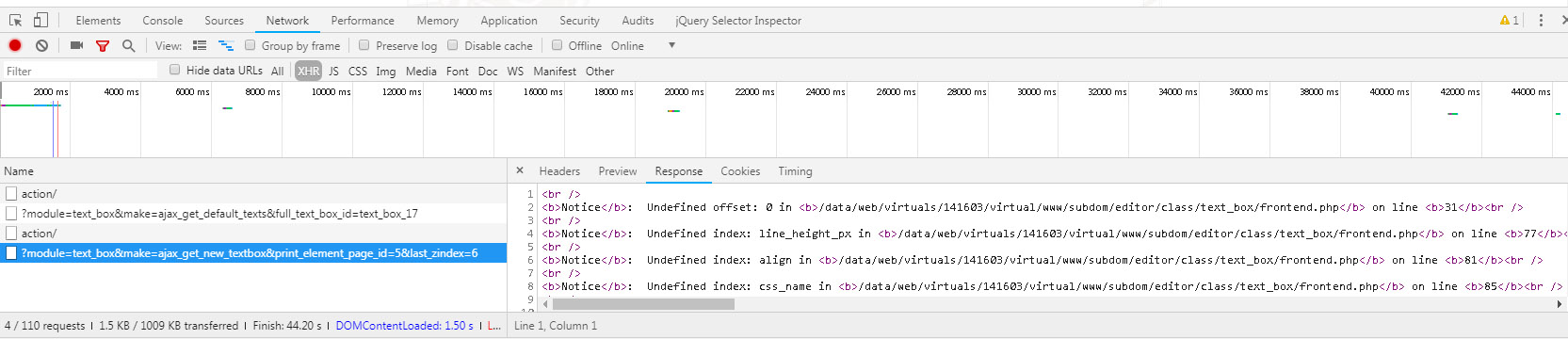Enable Group by frame checkbox
1568x339 pixels.
[251, 44]
